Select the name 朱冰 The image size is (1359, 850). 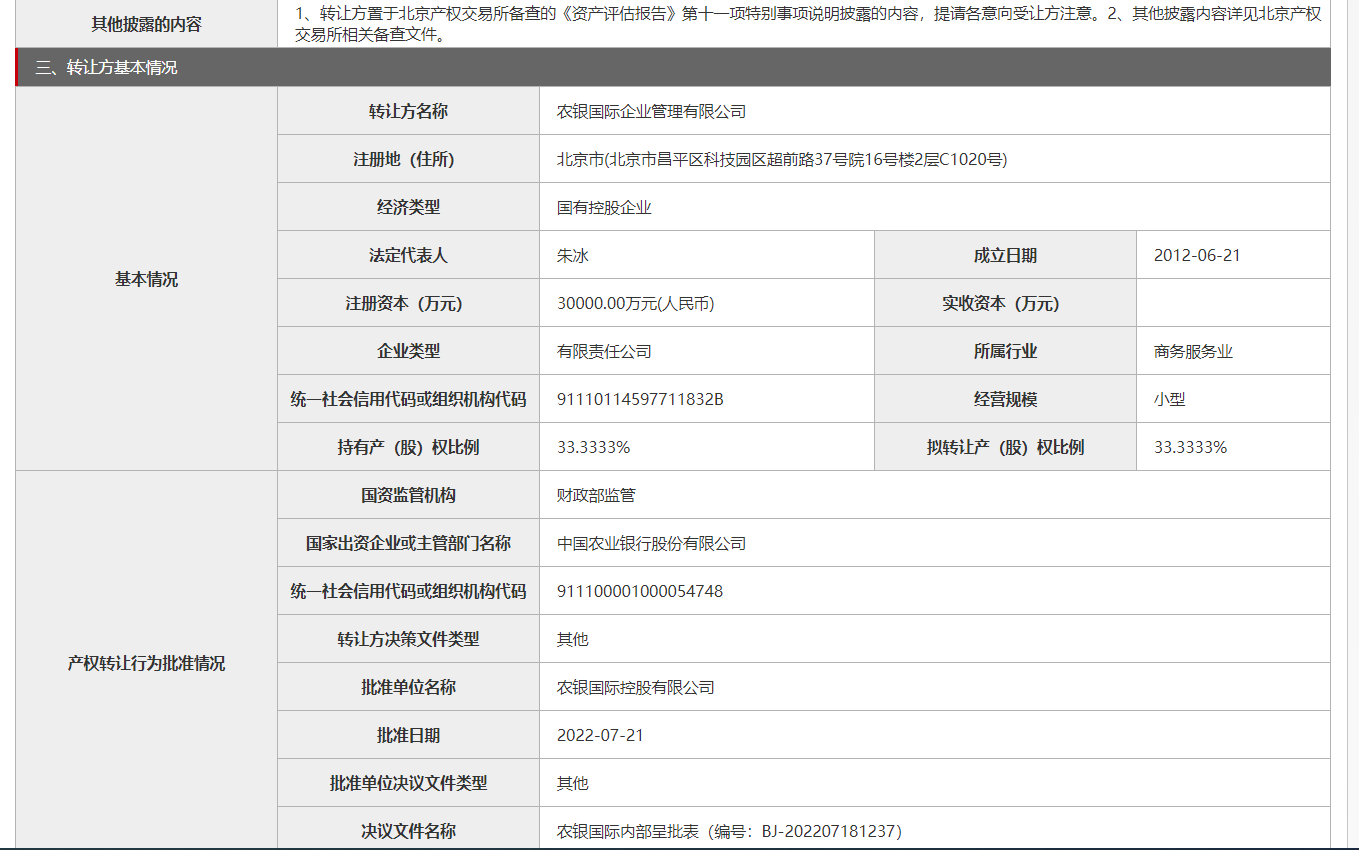click(573, 256)
